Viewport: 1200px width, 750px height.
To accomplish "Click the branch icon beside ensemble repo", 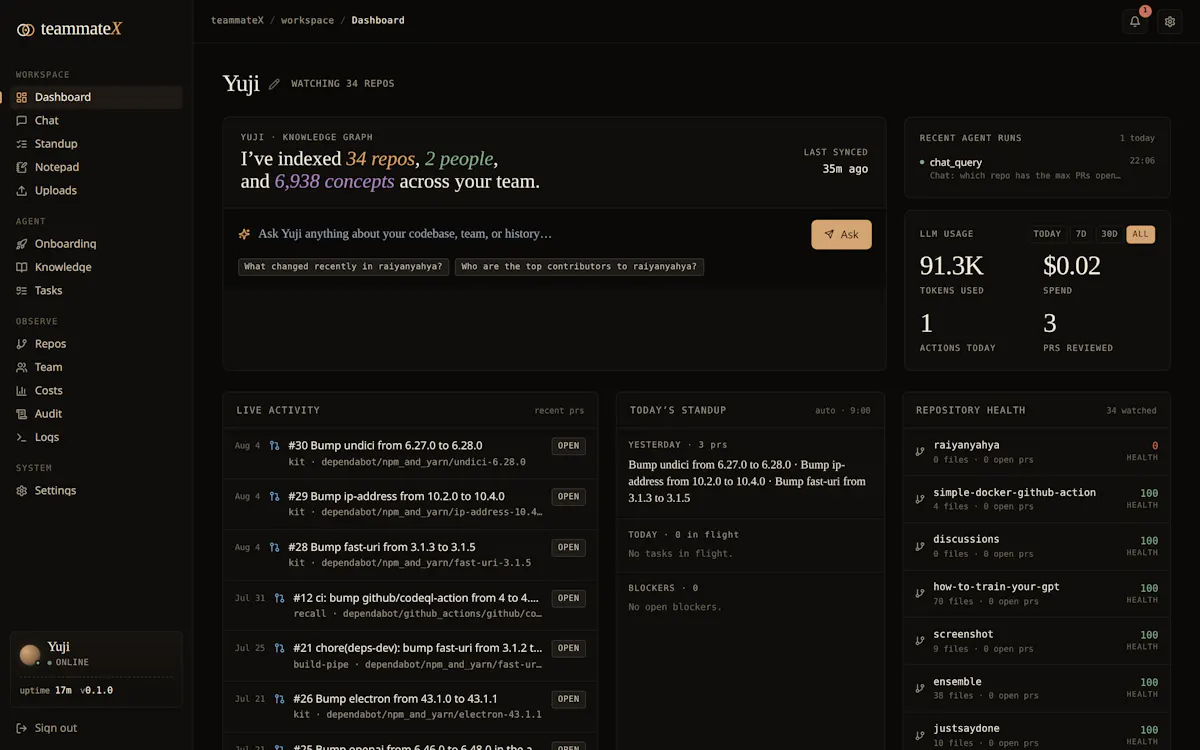I will click(920, 688).
